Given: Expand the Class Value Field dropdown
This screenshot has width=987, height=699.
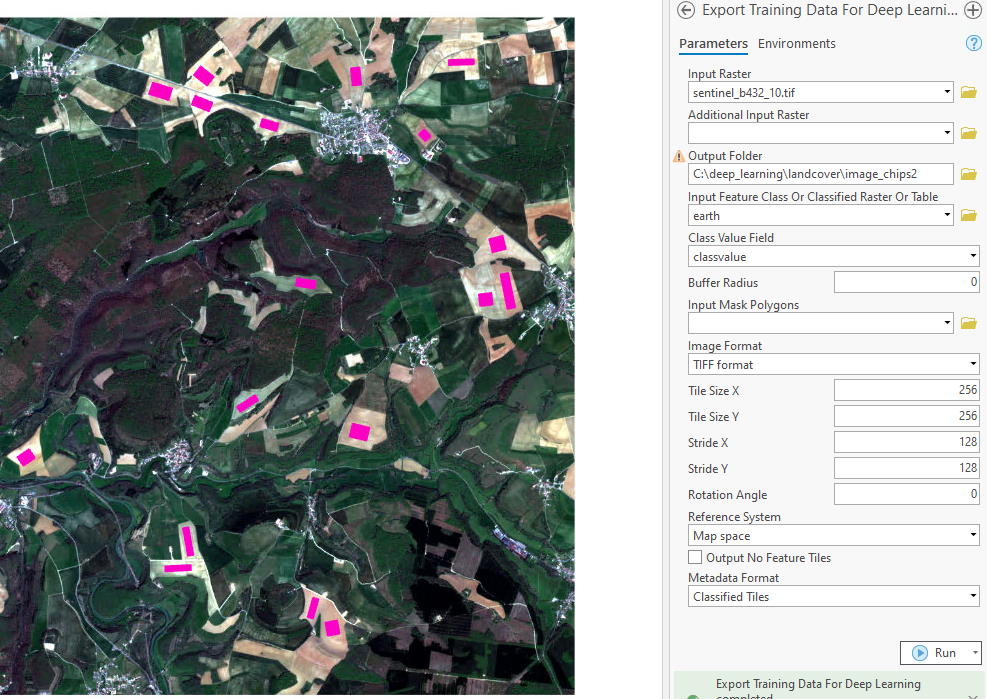Looking at the screenshot, I should (973, 256).
